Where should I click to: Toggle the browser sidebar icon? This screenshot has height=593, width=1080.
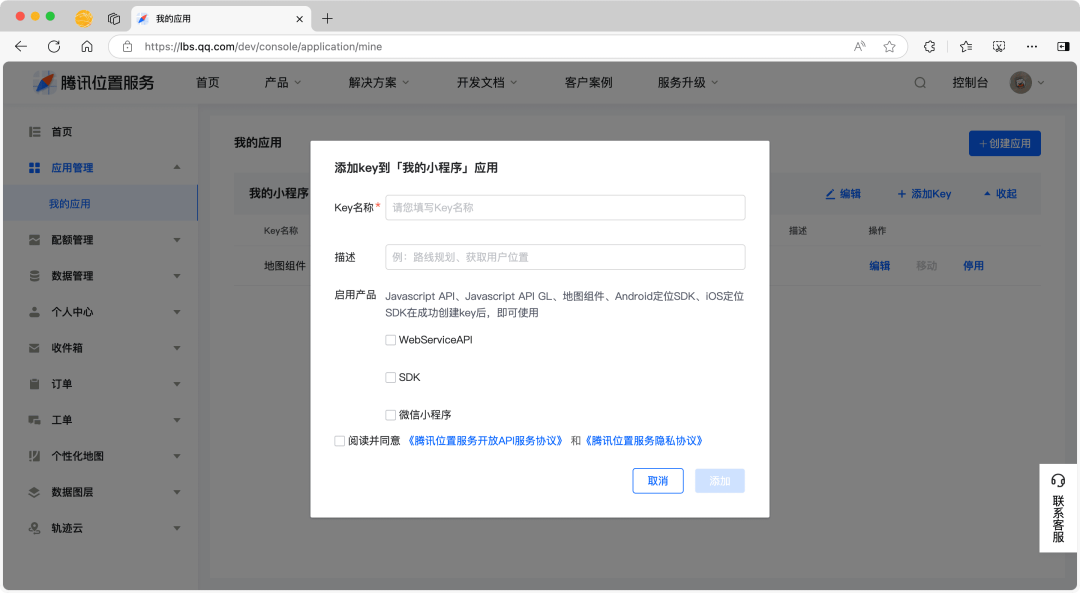point(1063,46)
